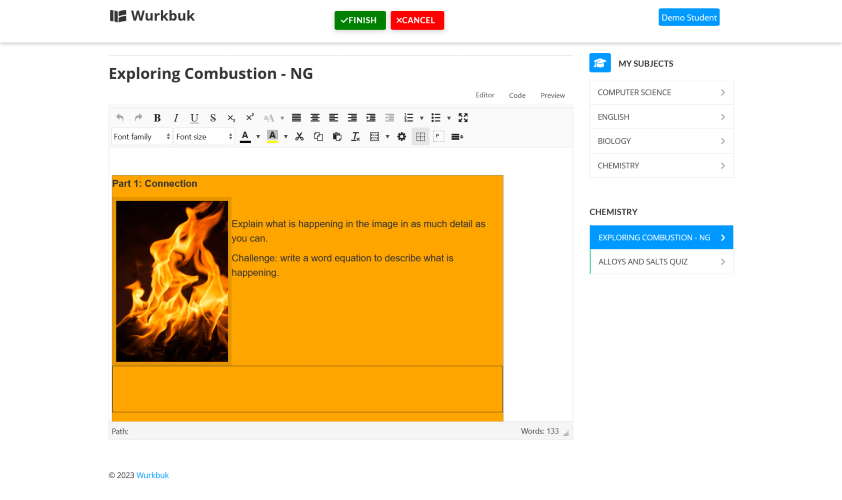Undo the last edit
Viewport: 842px width, 500px height.
tap(120, 118)
